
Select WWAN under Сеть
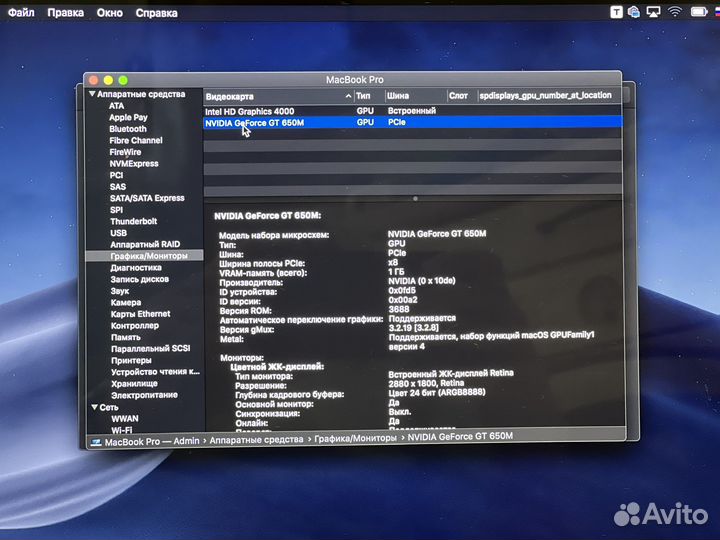tap(125, 419)
